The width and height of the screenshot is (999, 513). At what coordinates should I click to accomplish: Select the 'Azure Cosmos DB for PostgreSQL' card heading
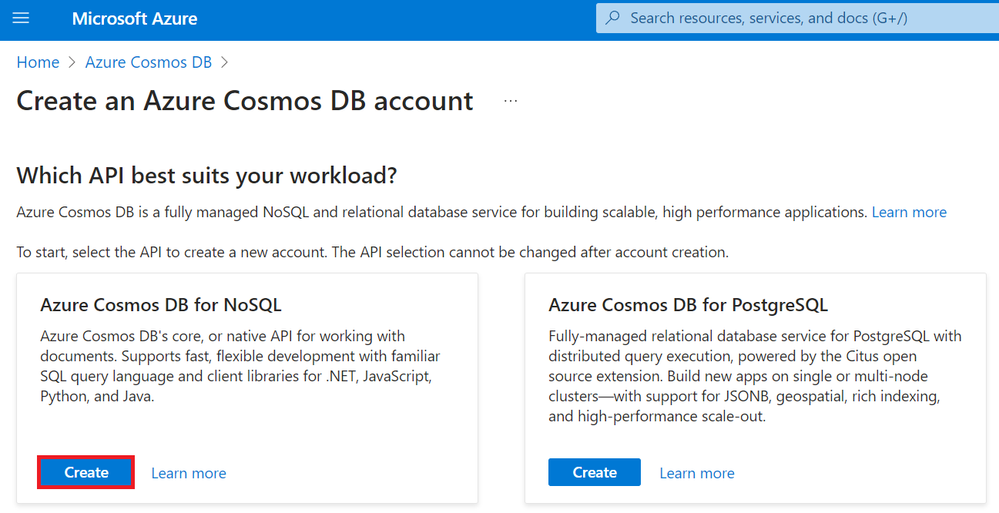click(x=688, y=305)
